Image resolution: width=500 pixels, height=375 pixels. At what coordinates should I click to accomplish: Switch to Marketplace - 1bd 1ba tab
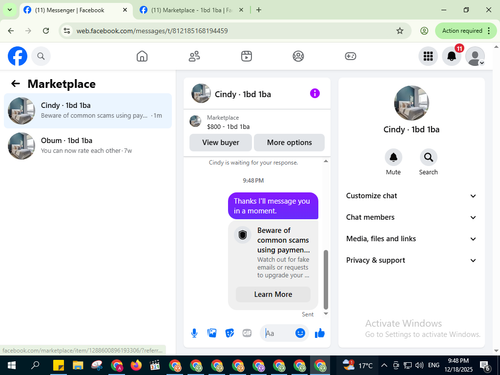point(191,10)
